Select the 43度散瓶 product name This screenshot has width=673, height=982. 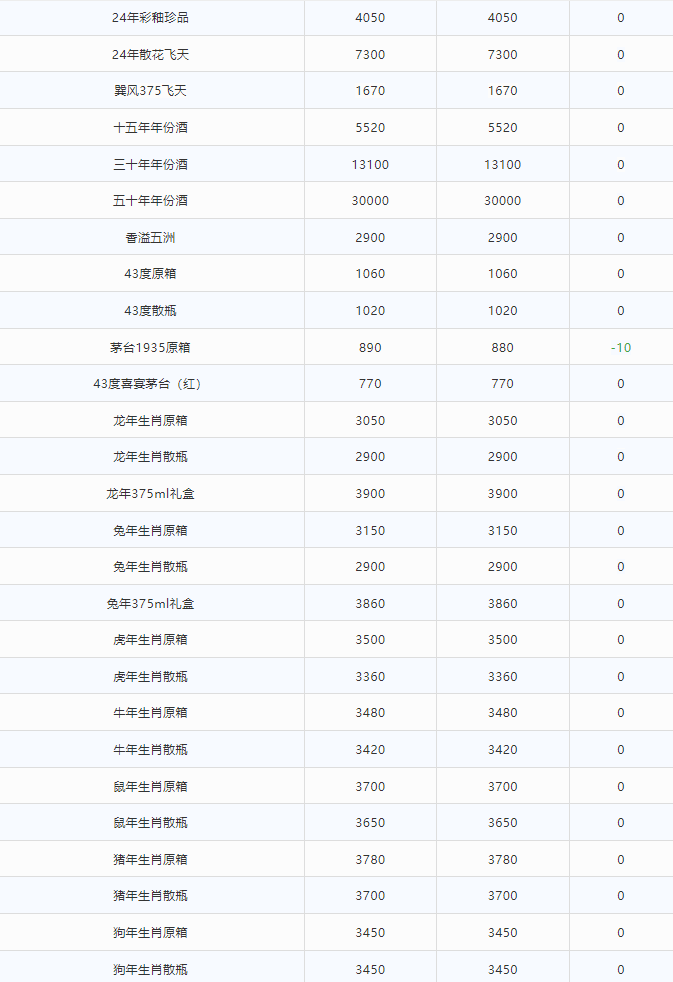coord(150,311)
